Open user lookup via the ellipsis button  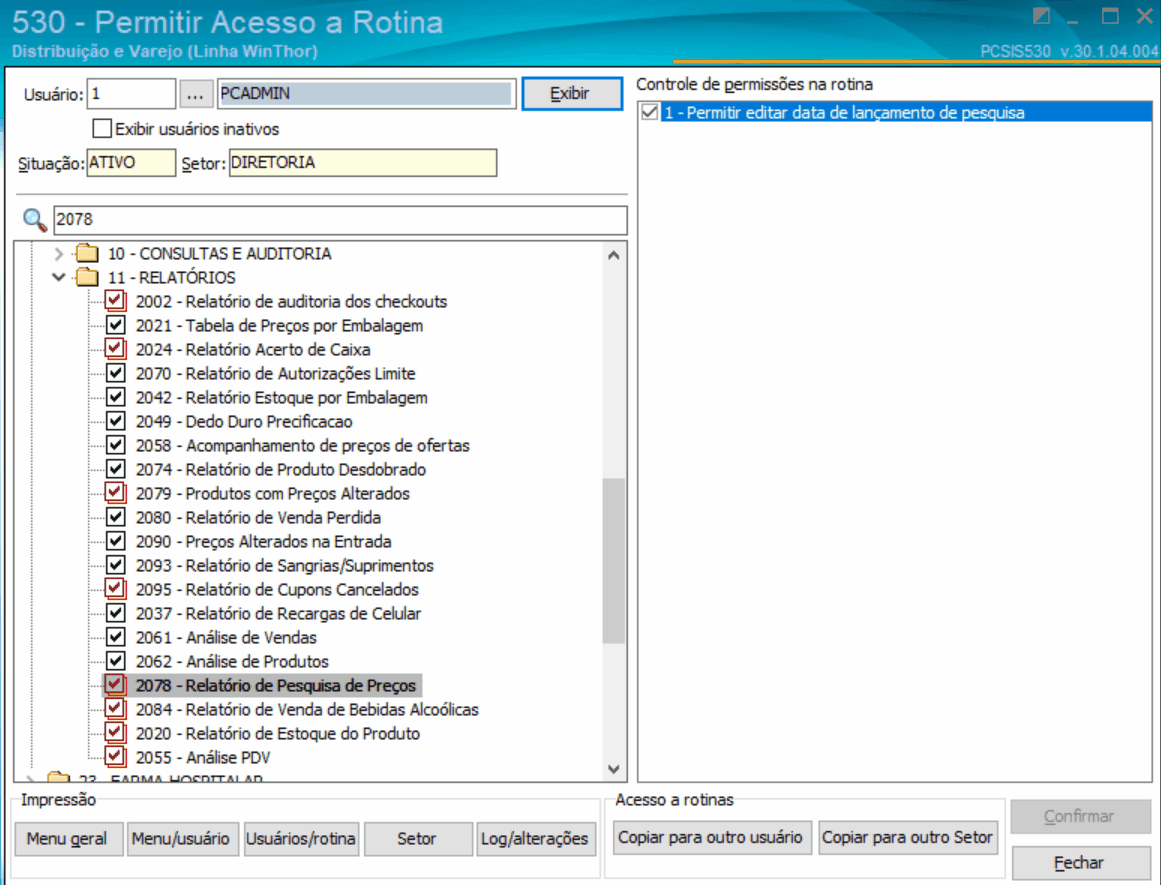coord(195,94)
